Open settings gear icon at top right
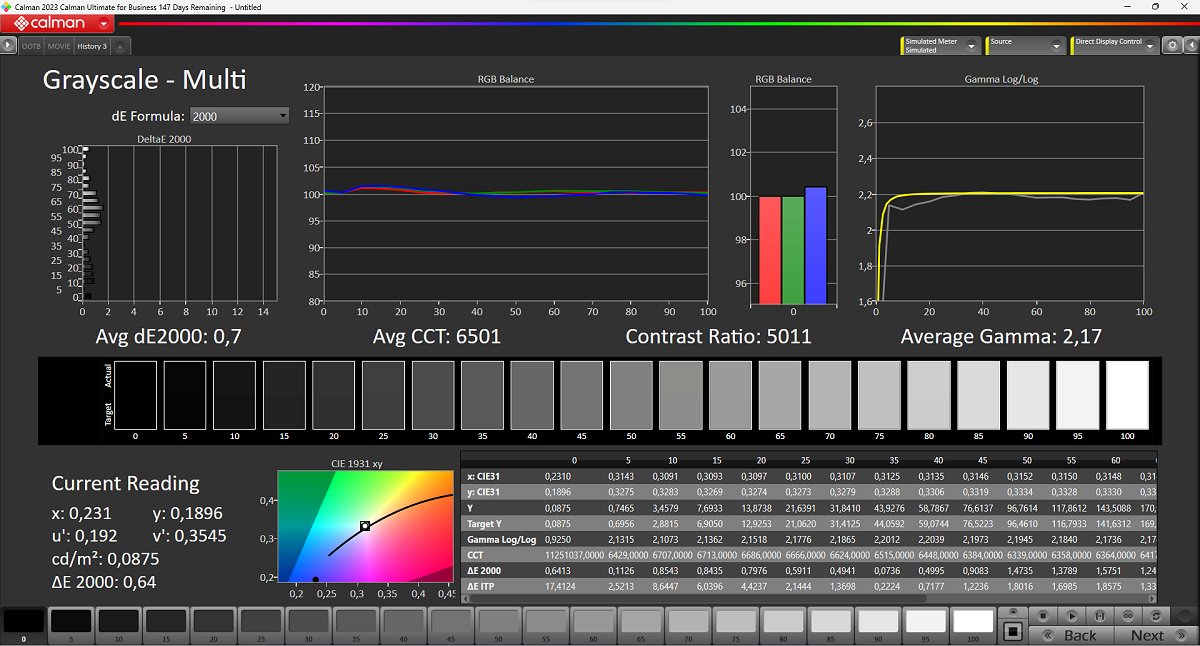The image size is (1200, 646). 1170,45
